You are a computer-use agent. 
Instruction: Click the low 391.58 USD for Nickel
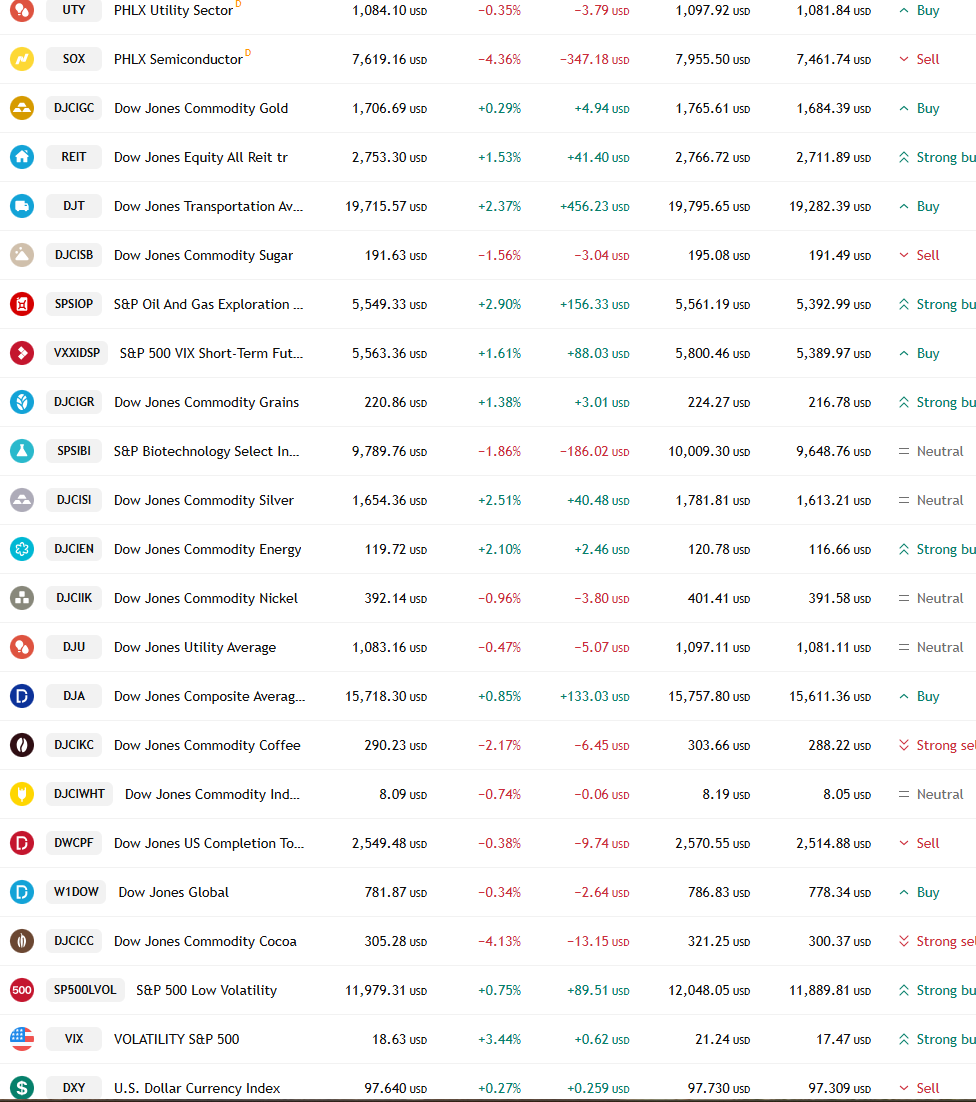[x=840, y=598]
